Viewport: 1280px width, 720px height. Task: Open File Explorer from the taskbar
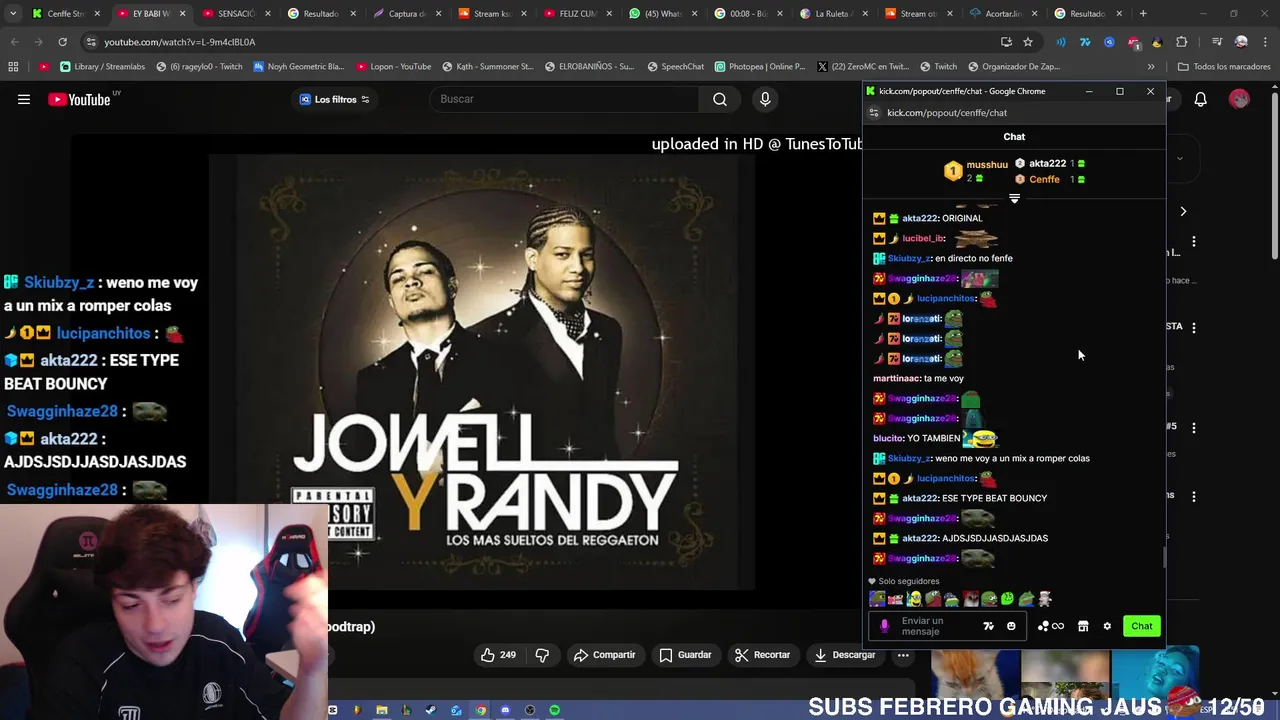[381, 710]
